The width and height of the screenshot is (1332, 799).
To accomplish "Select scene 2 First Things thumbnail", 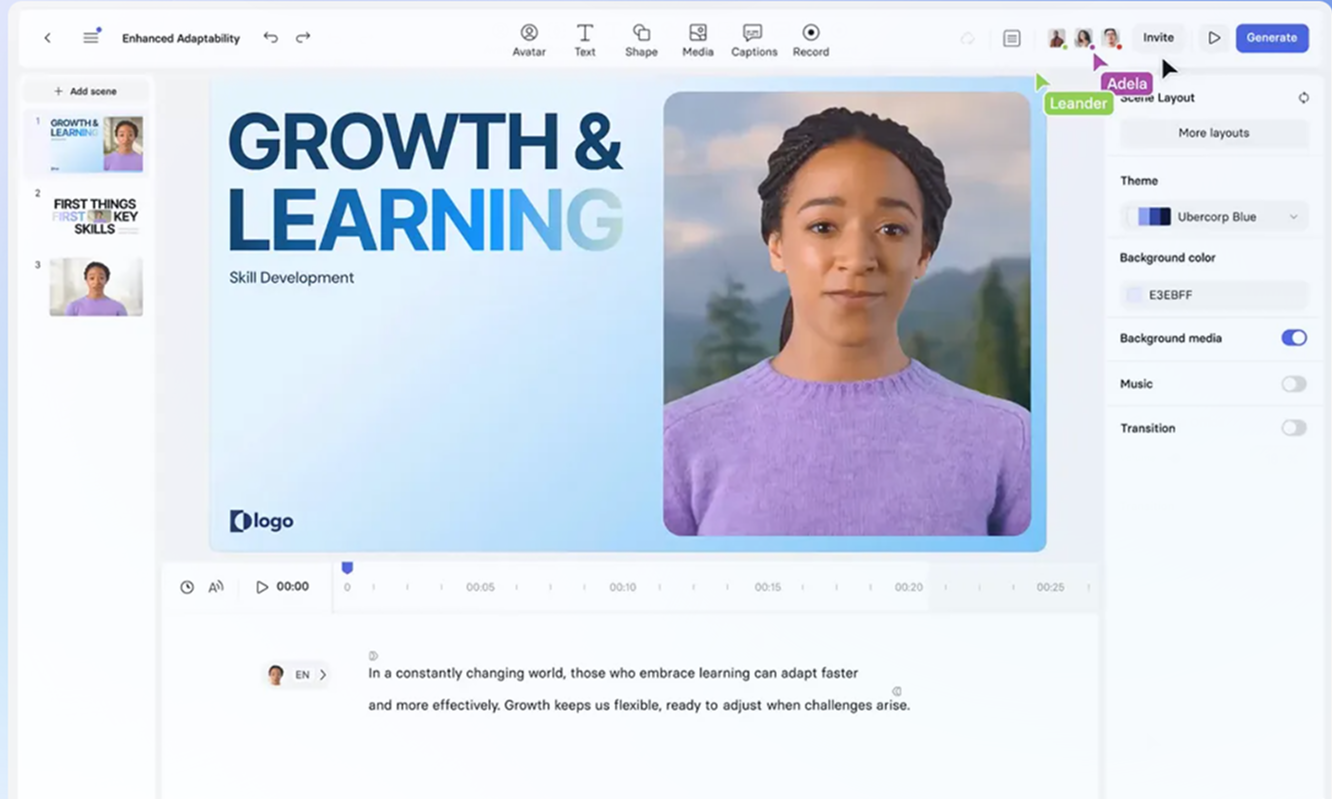I will click(x=96, y=216).
